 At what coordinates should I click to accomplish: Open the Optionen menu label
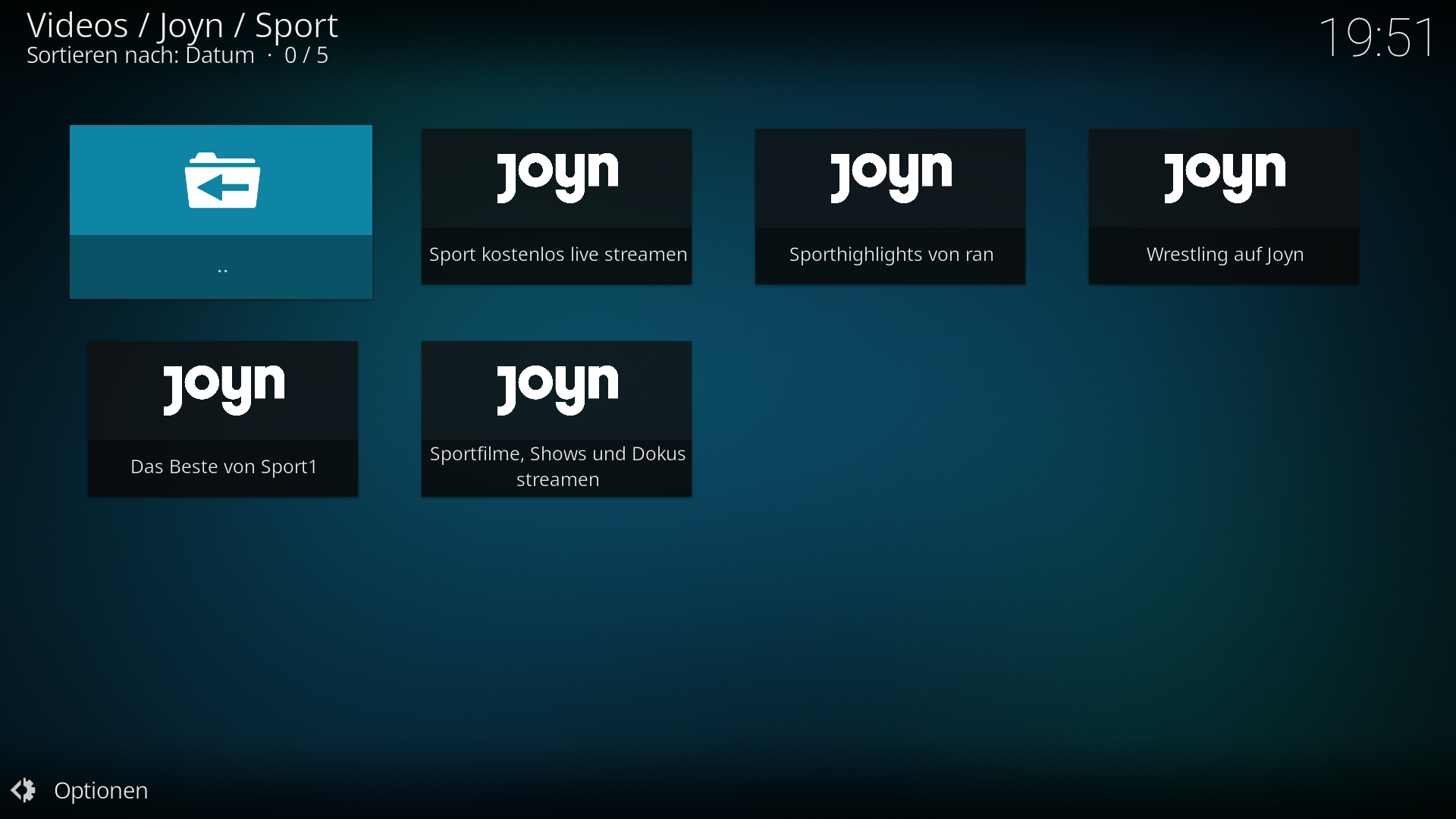tap(101, 791)
